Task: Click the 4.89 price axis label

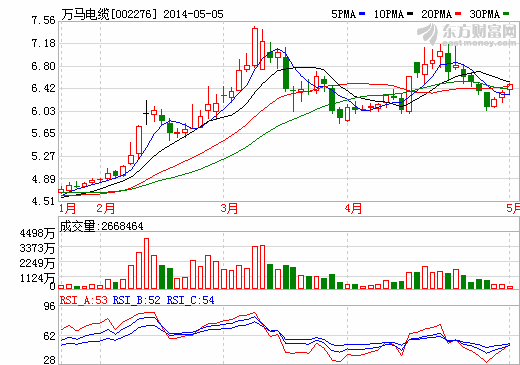Action: tap(43, 179)
